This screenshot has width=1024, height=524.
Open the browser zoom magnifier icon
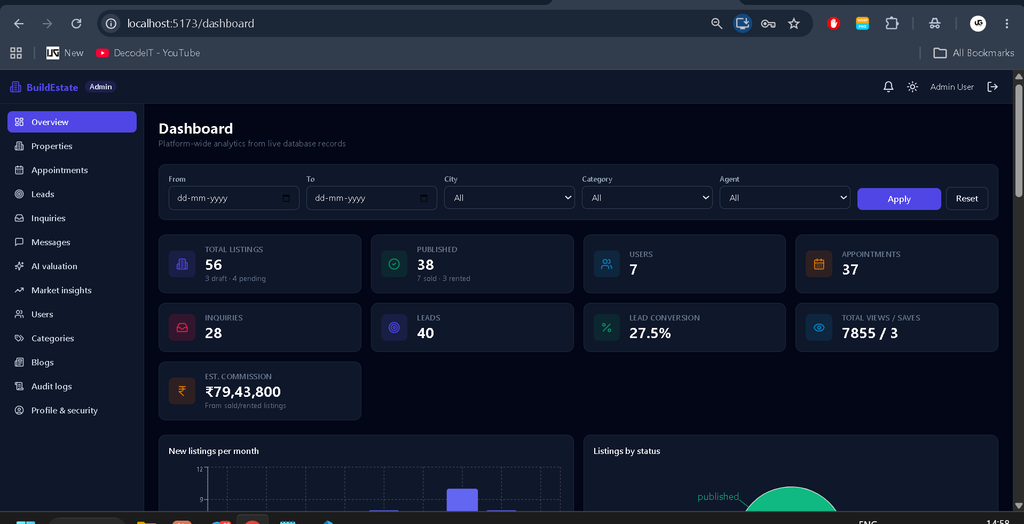coord(716,24)
